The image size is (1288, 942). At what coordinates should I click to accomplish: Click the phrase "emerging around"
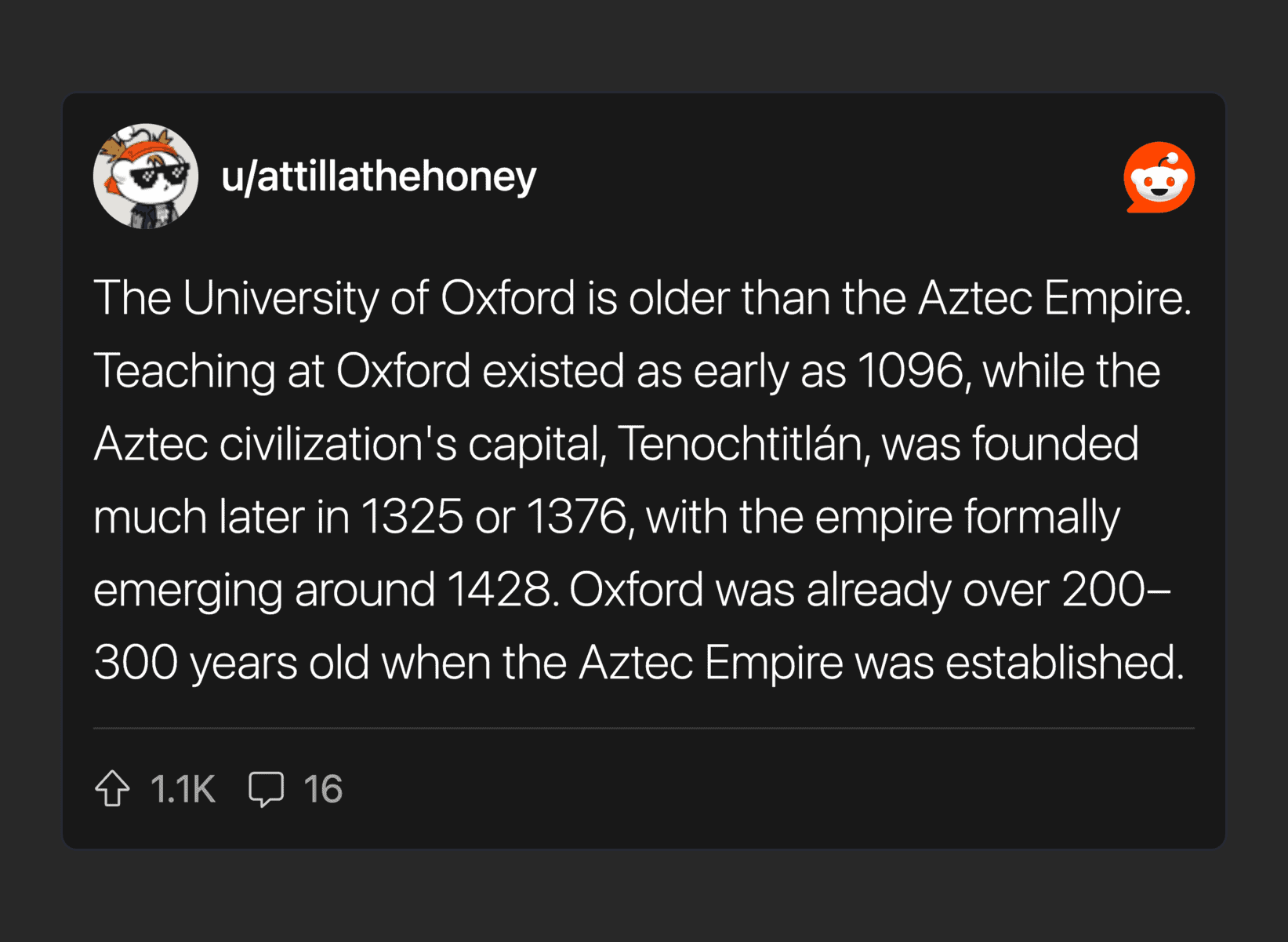[264, 590]
